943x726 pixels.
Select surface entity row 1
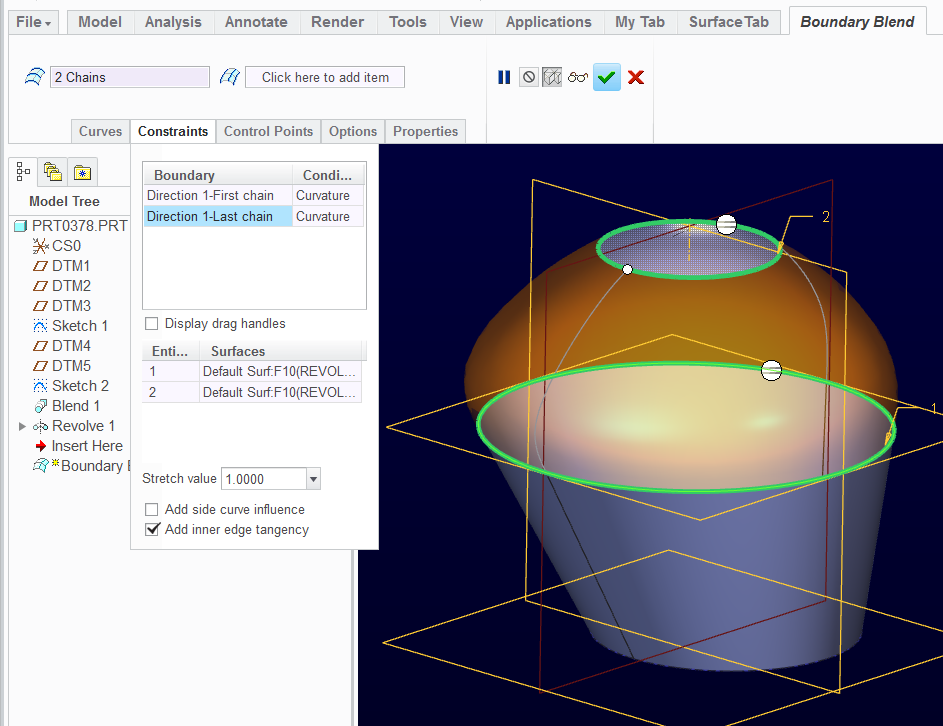tap(251, 372)
